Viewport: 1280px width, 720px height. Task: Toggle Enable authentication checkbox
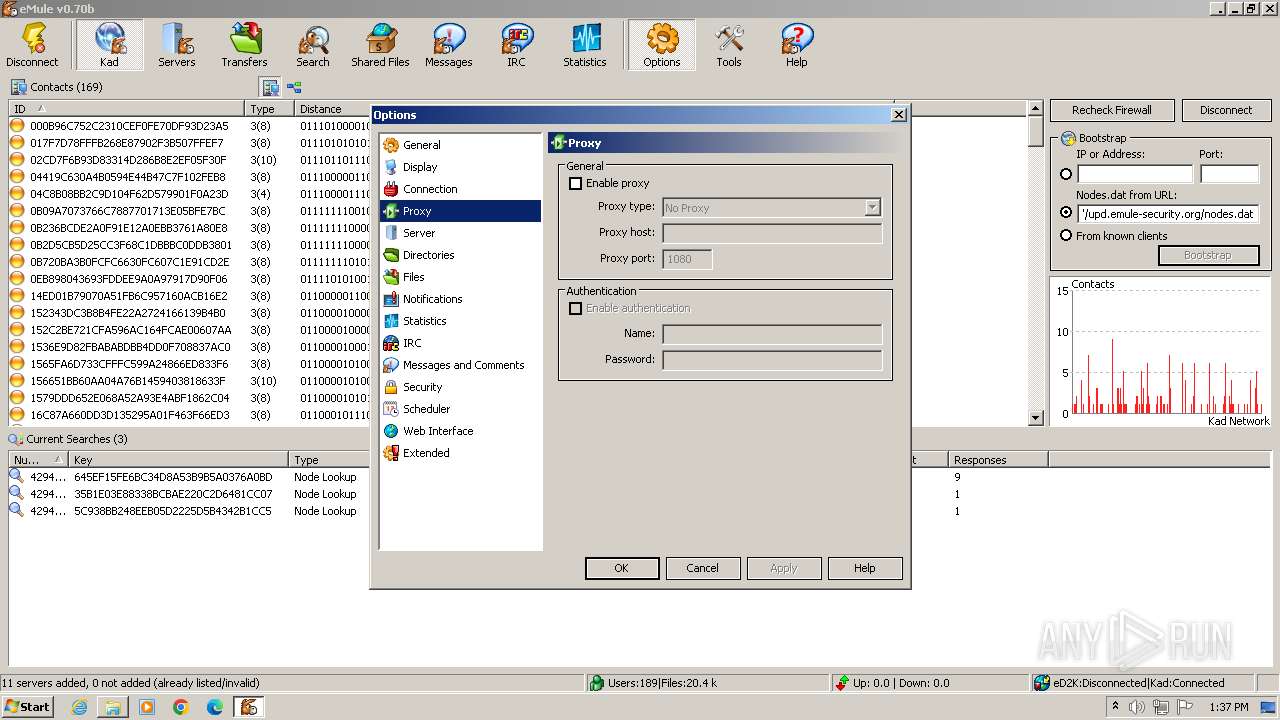point(575,308)
